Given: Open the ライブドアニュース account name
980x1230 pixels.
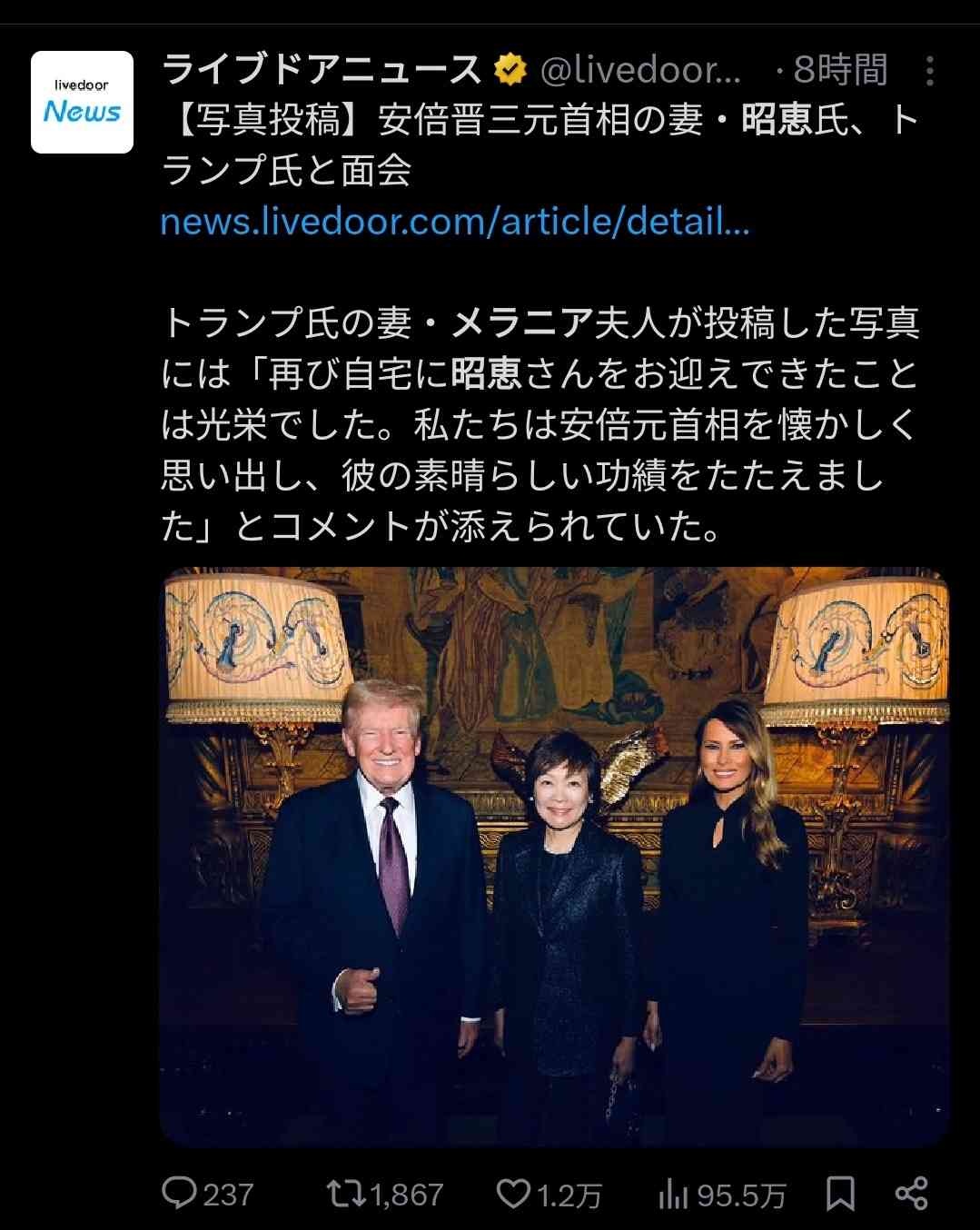Looking at the screenshot, I should point(322,69).
